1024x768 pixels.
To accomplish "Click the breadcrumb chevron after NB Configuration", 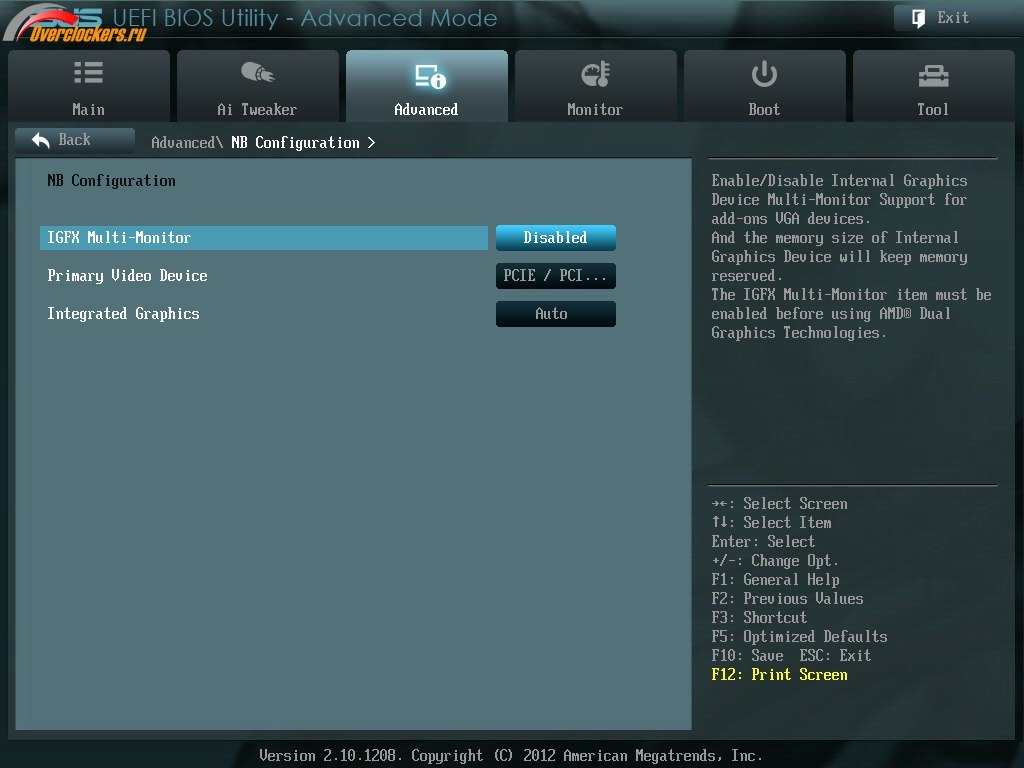I will tap(371, 142).
